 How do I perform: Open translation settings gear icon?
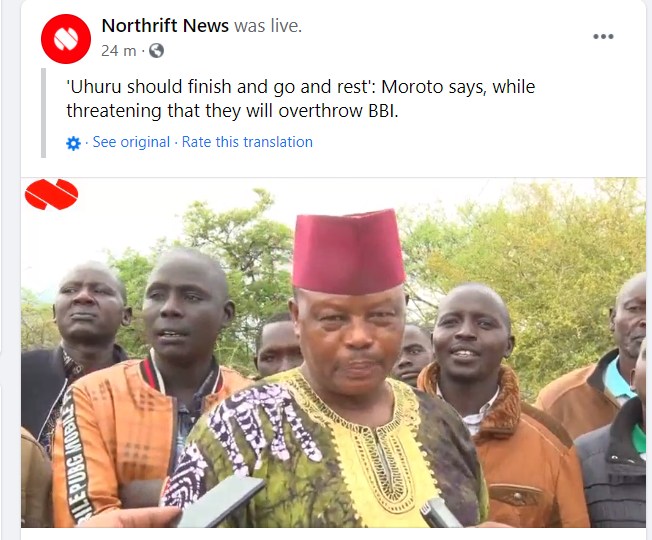click(73, 143)
